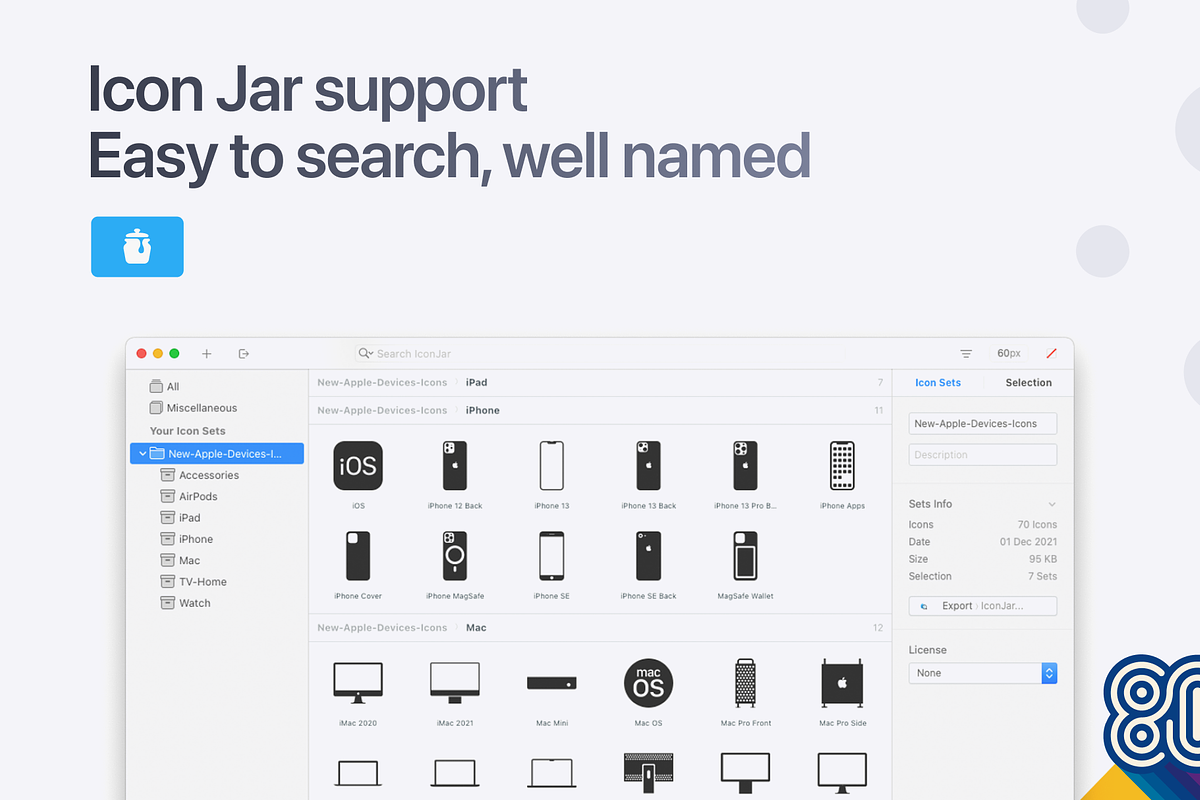Click the blue IconJar jar logo badge
The height and width of the screenshot is (800, 1200).
click(137, 247)
